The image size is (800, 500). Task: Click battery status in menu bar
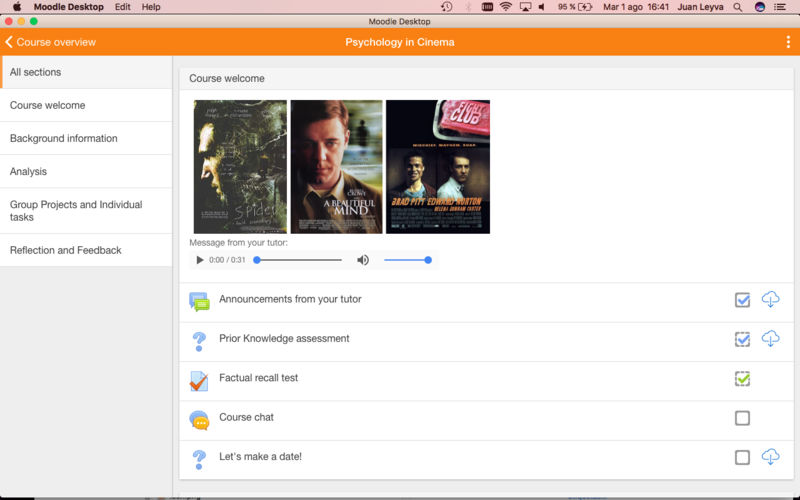[x=575, y=7]
